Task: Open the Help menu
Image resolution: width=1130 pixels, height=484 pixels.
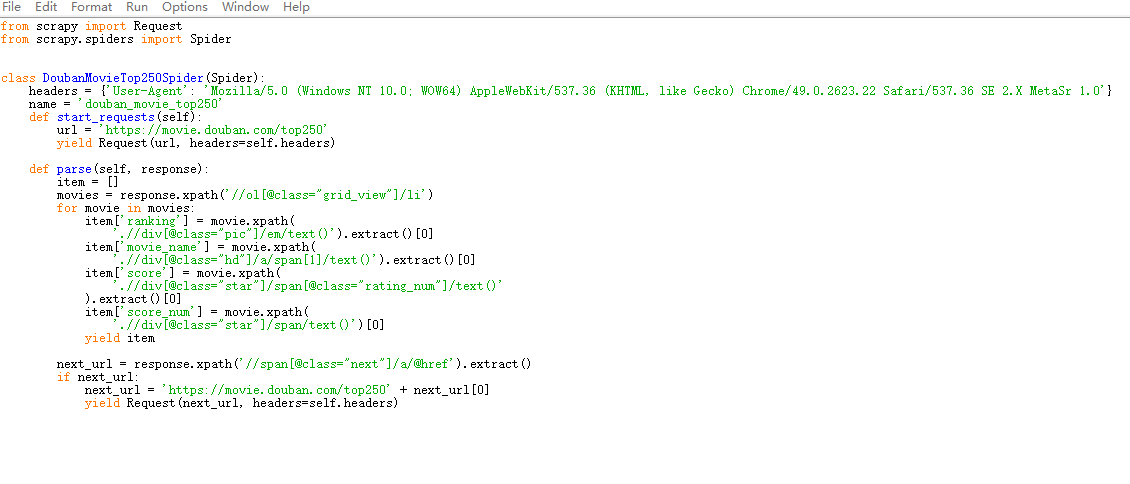Action: click(296, 7)
